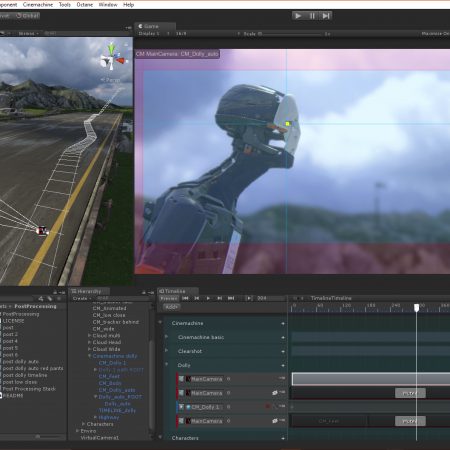Select the Timeline panel tab
The width and height of the screenshot is (450, 450).
178,291
